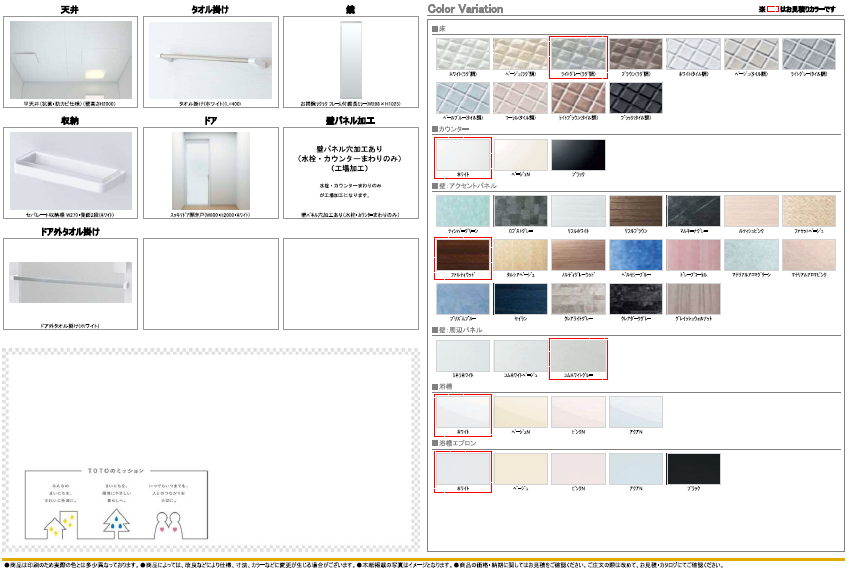
Task: Pick the pink bathtub color swatch
Action: click(x=578, y=412)
